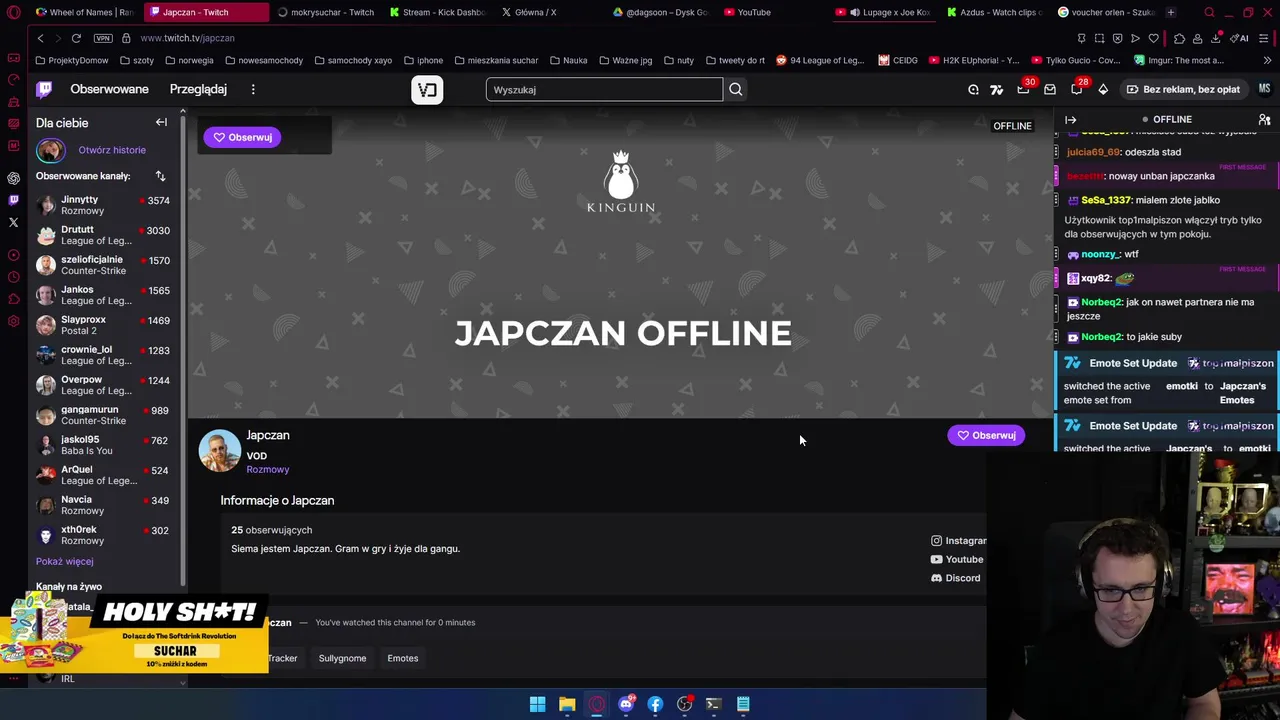The width and height of the screenshot is (1280, 720).
Task: Click username Norbeq2 saying 'to jakie suby'
Action: [x=1102, y=337]
